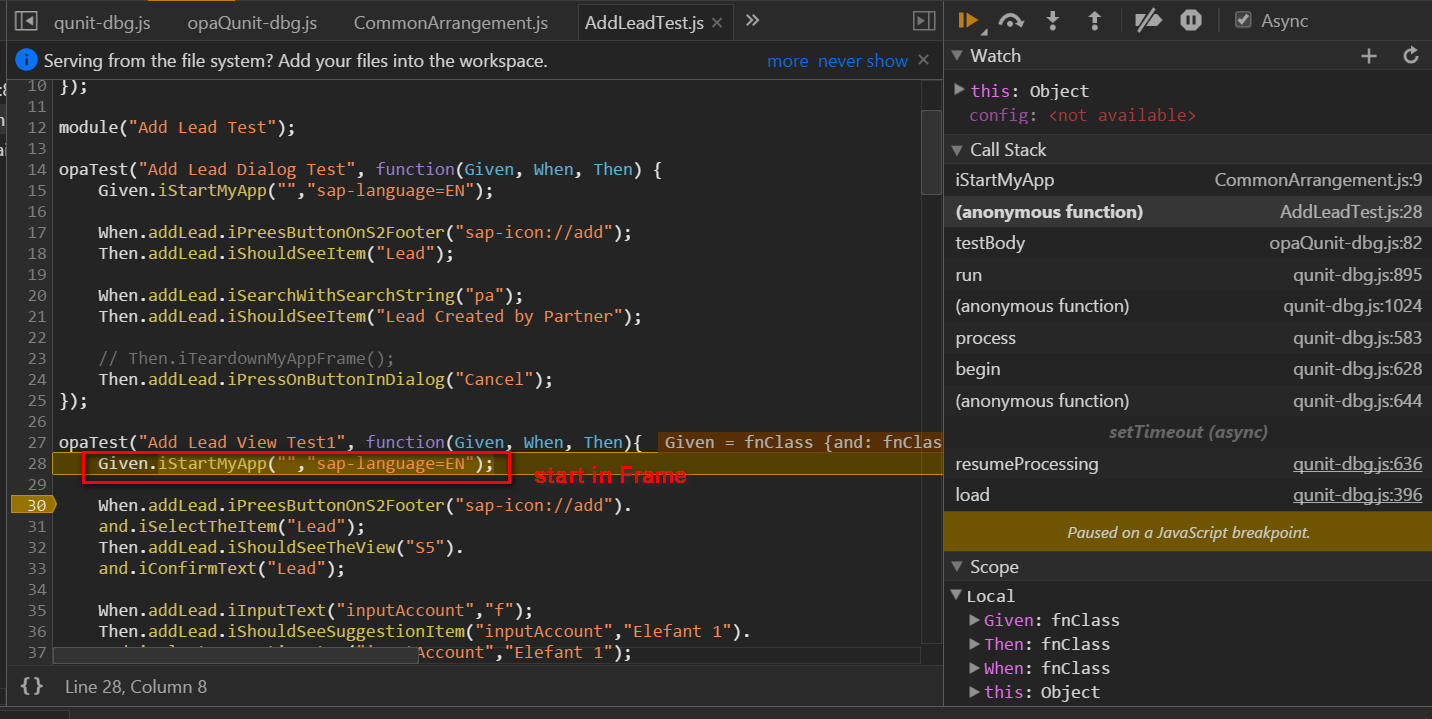Open qunit-dbg.js:636 source link
Screen dimensions: 1432x719
coord(1357,464)
